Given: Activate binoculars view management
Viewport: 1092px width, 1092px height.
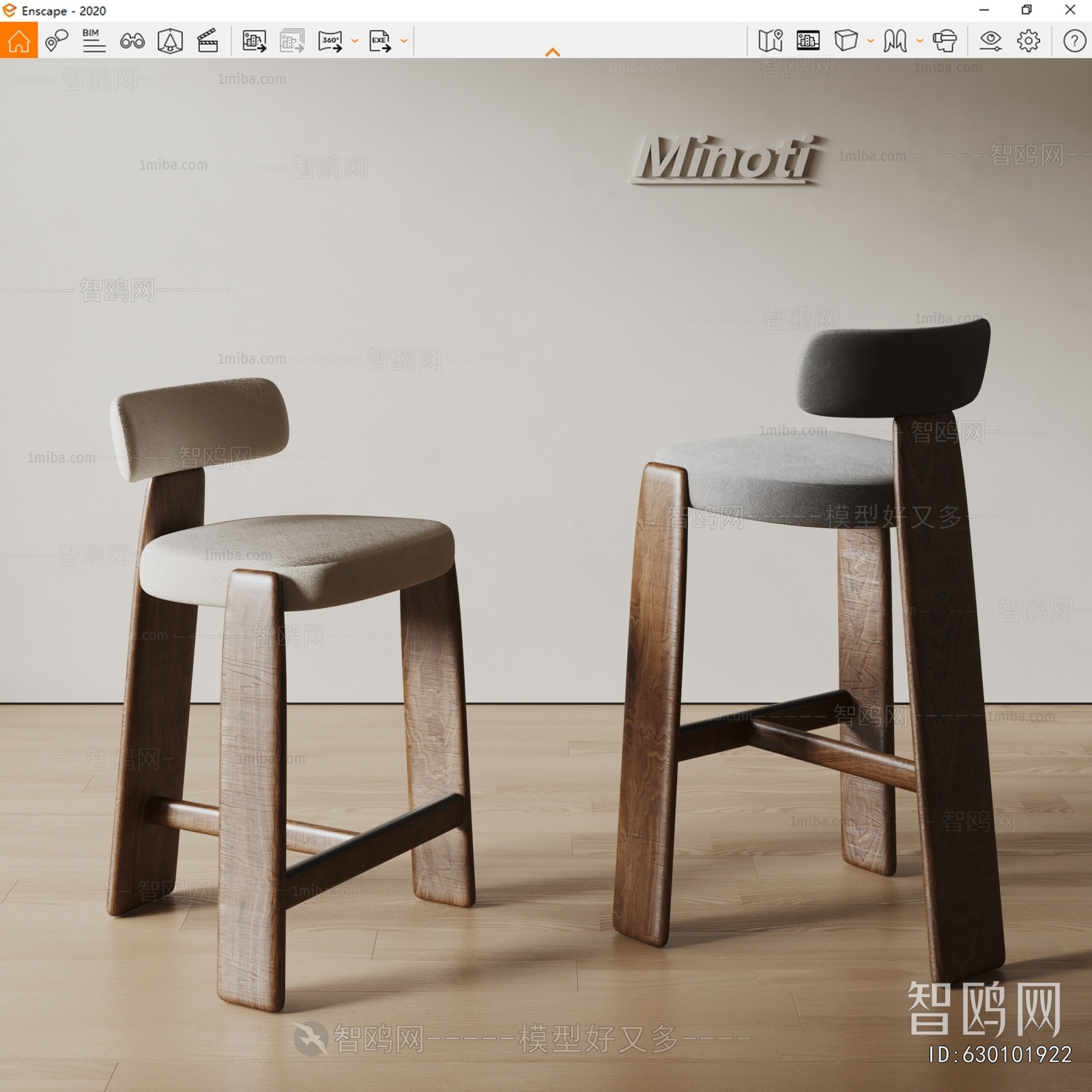Looking at the screenshot, I should (133, 42).
